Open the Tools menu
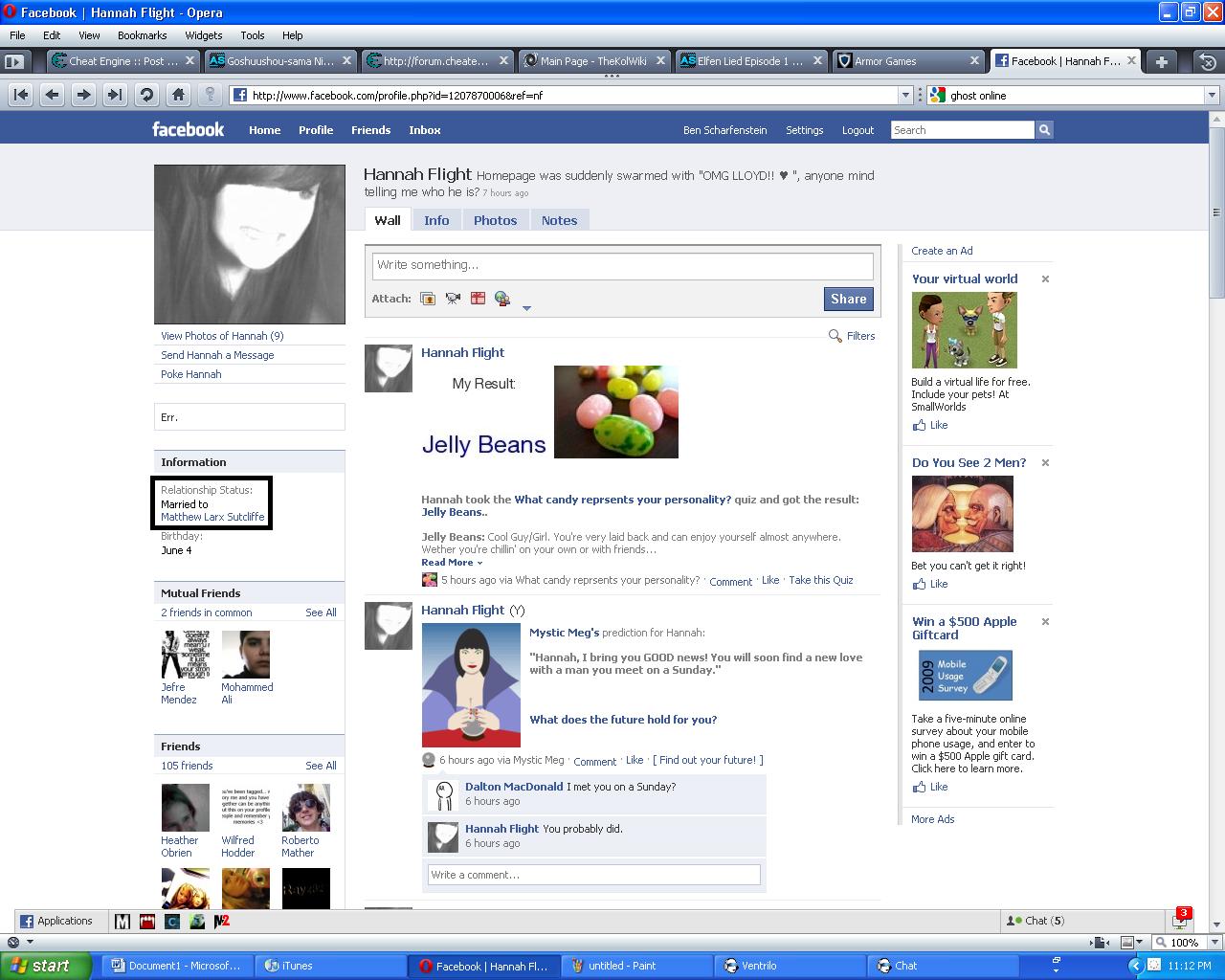The image size is (1225, 980). coord(253,35)
